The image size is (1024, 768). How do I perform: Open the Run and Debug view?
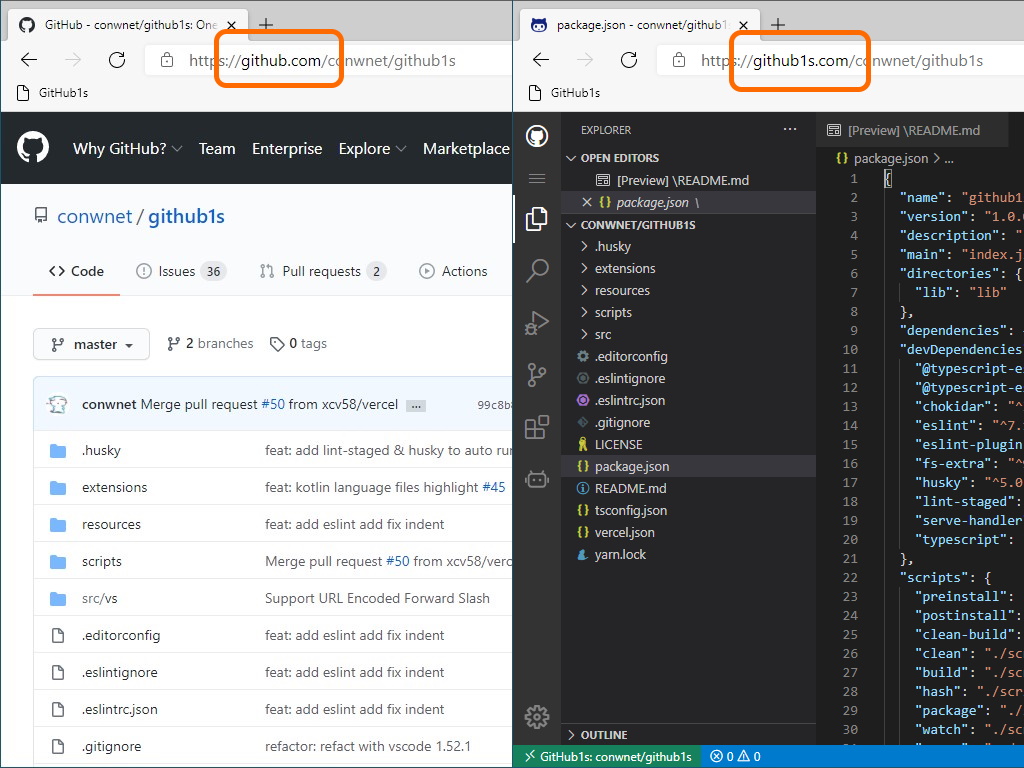point(537,322)
